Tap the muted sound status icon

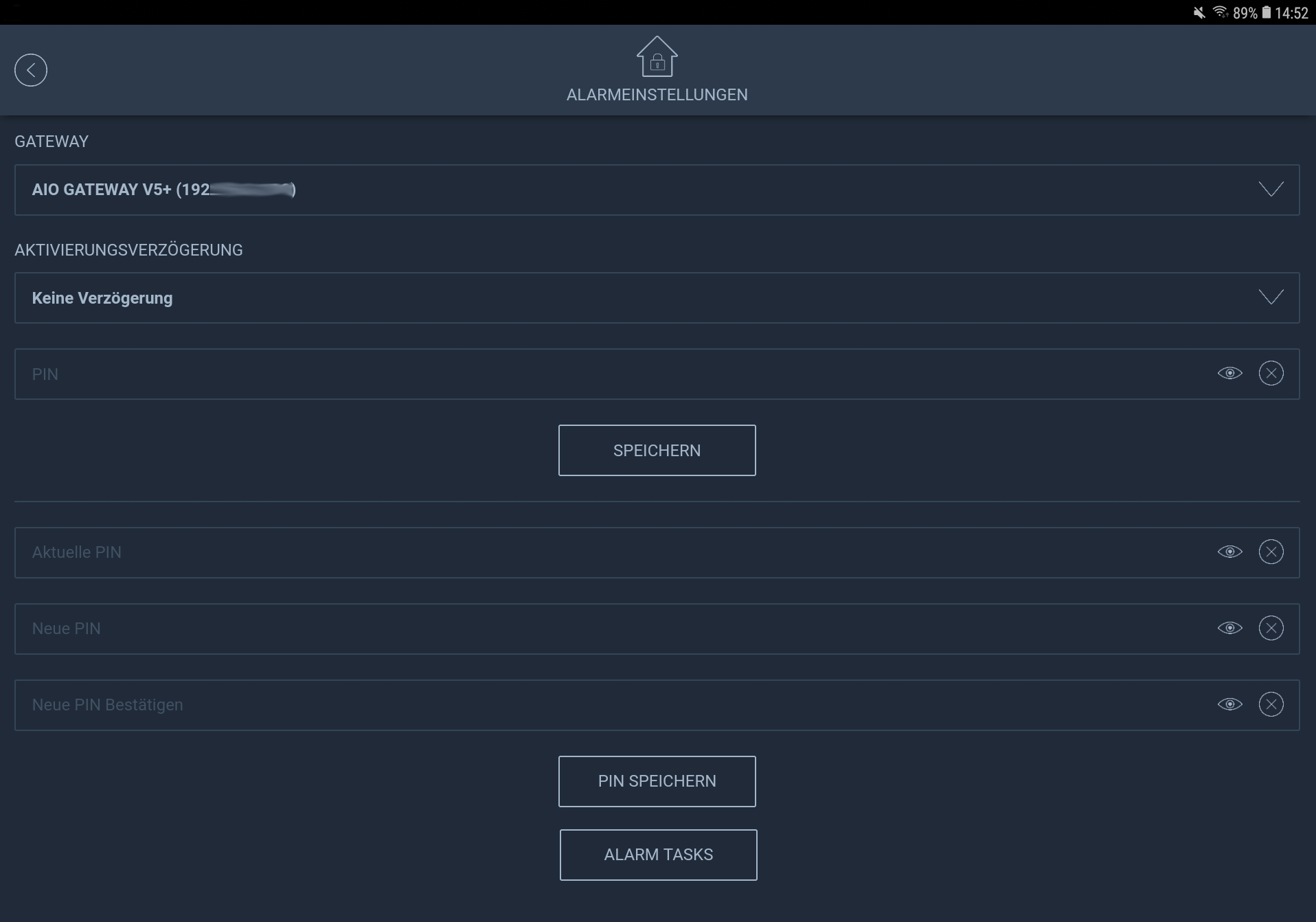click(1199, 12)
